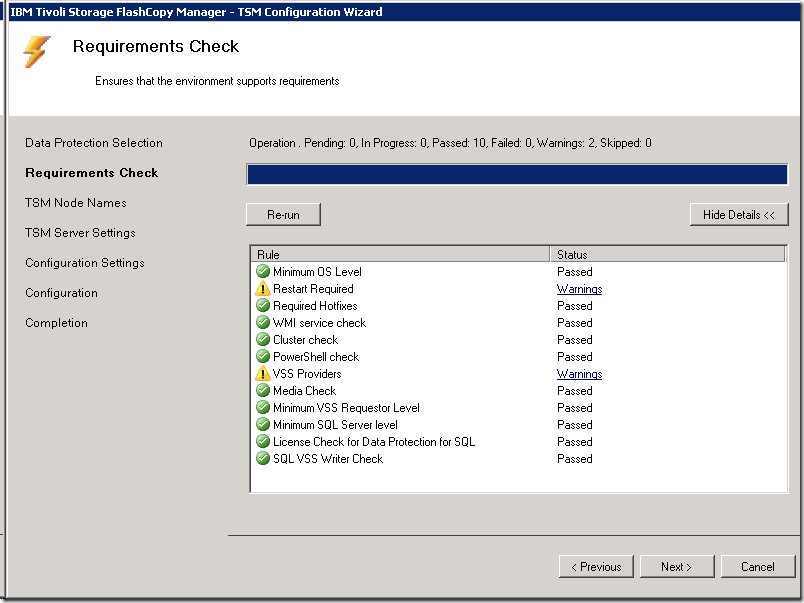
Task: Open Warnings link for Restart Required
Action: [x=579, y=289]
